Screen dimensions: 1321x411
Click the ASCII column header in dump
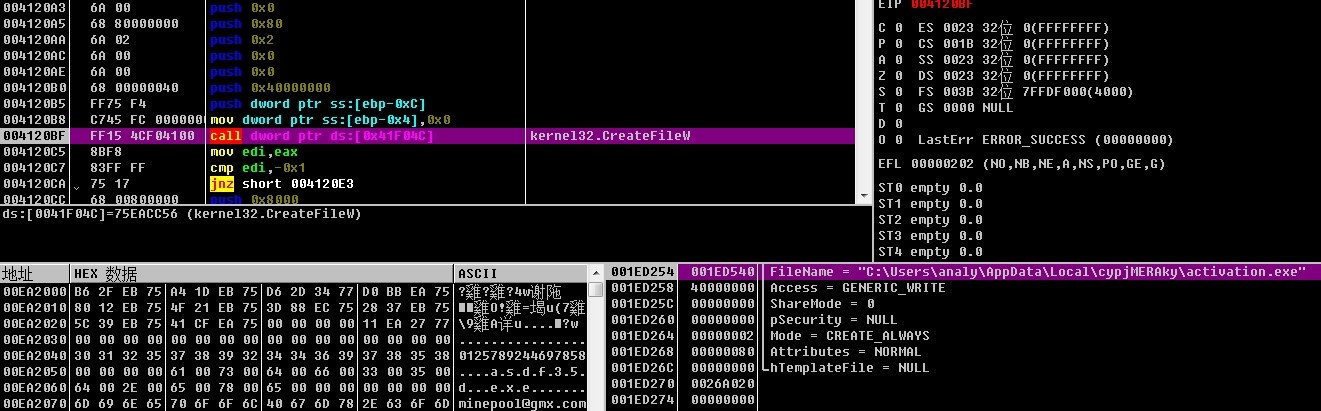click(x=521, y=273)
